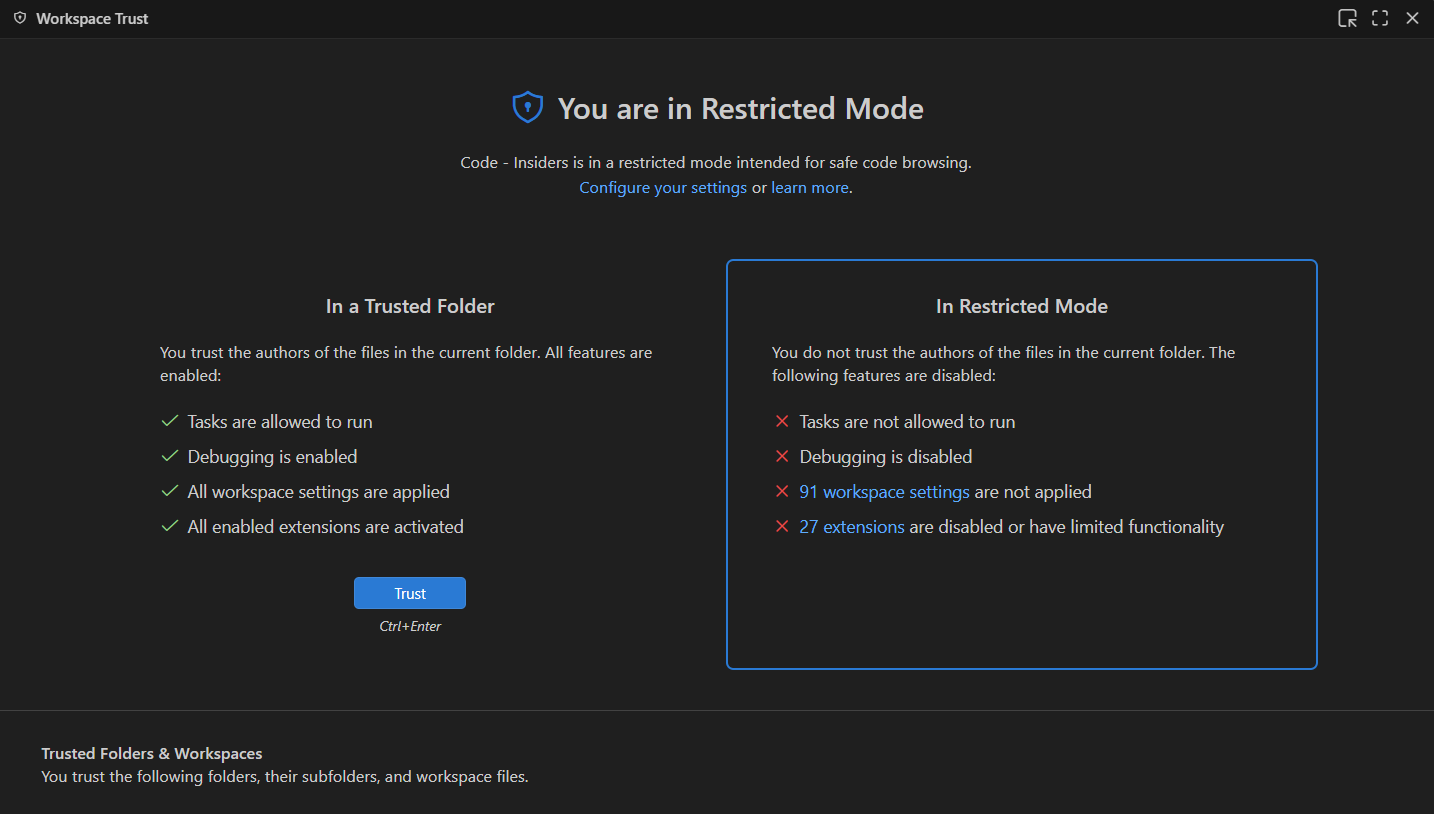
Task: Click the Trusted Folders & Workspaces heading
Action: tap(152, 753)
